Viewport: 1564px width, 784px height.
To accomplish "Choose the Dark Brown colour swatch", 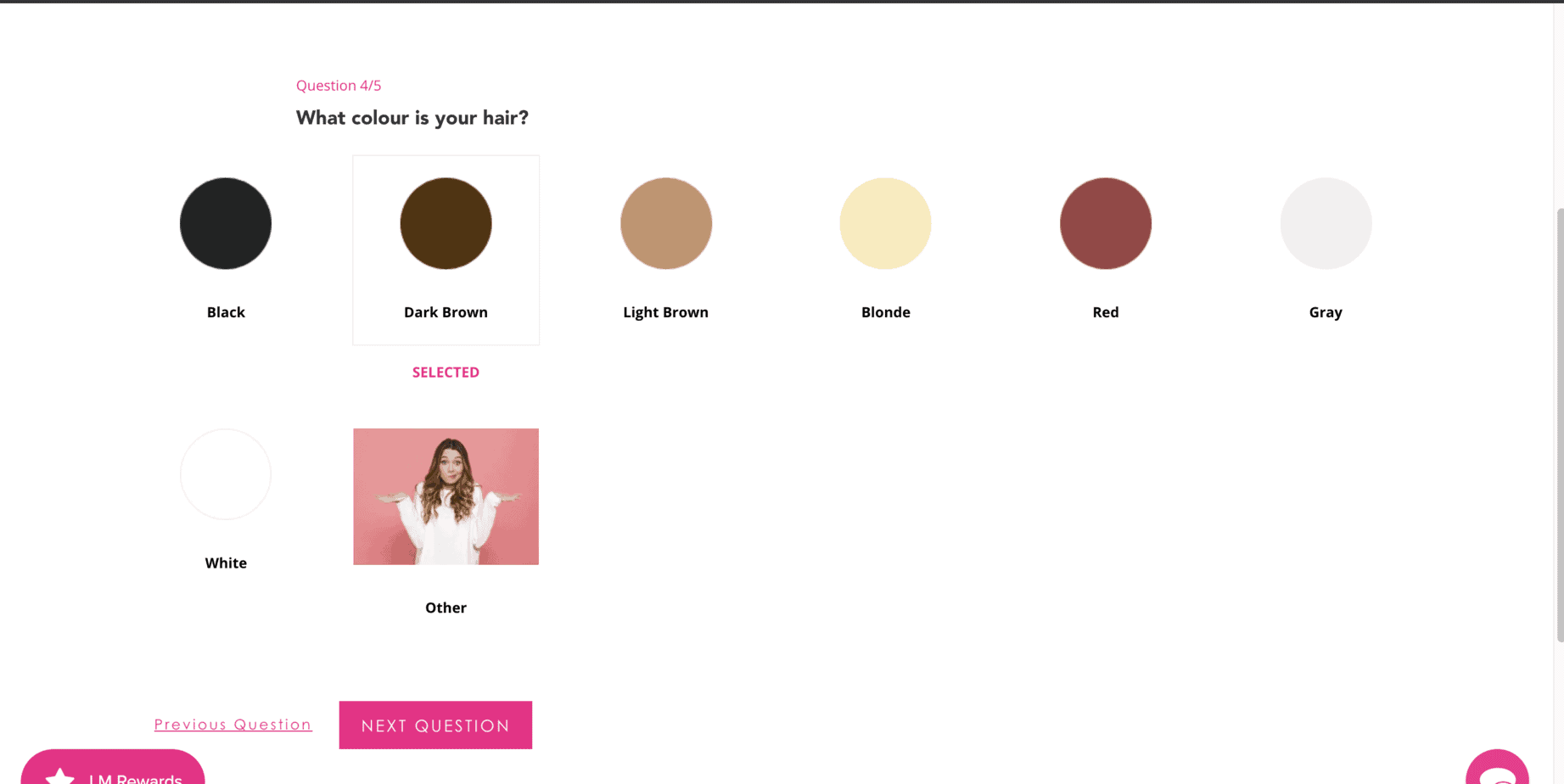I will (x=446, y=223).
